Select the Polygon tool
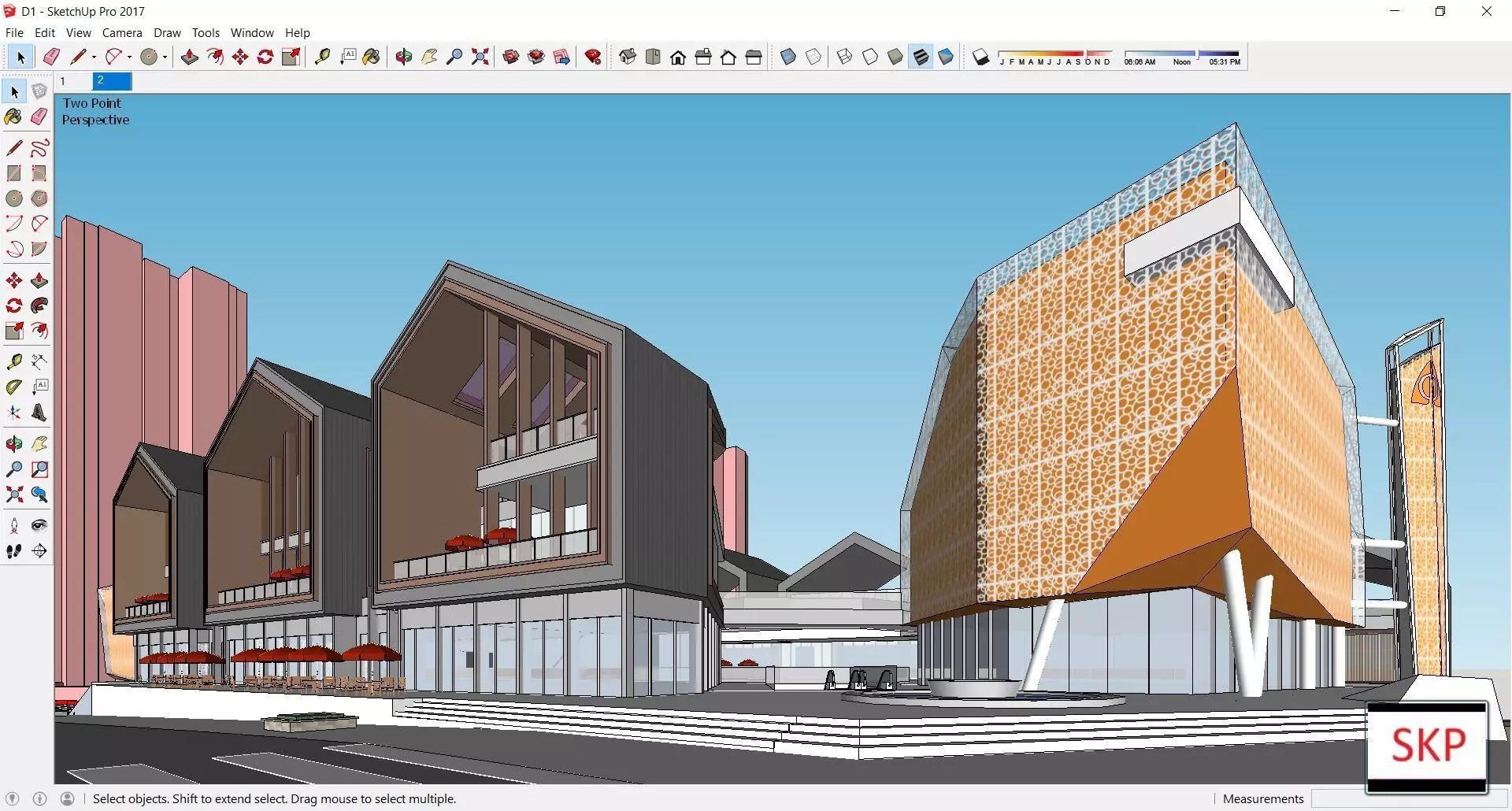Viewport: 1512px width, 811px height. coord(39,198)
